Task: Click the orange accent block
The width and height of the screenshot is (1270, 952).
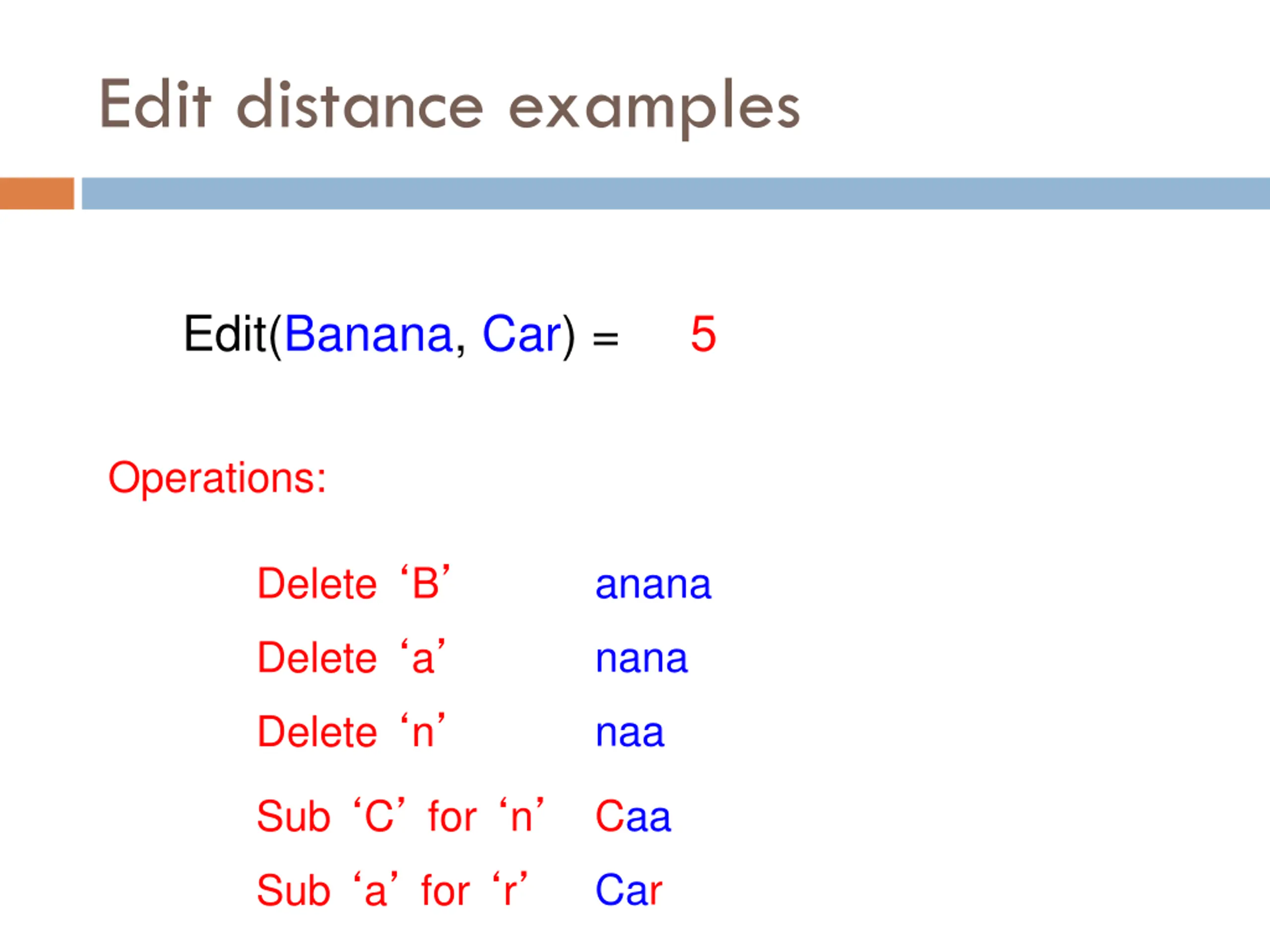Action: pos(37,193)
